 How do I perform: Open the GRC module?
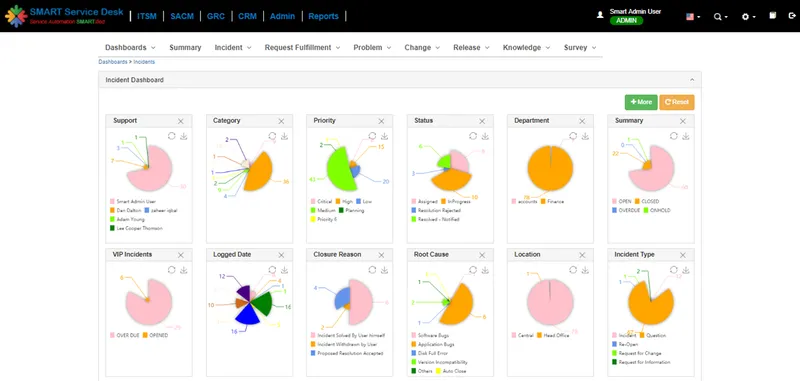click(216, 16)
